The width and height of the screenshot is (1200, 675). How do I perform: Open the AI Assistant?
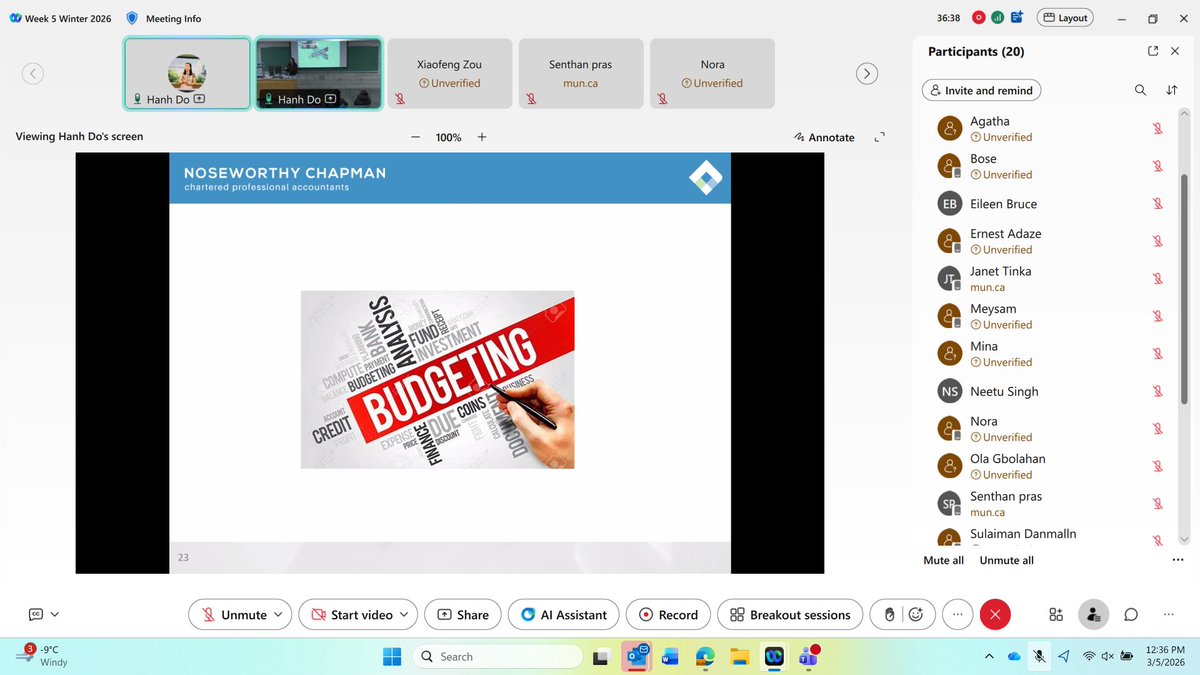pyautogui.click(x=564, y=615)
